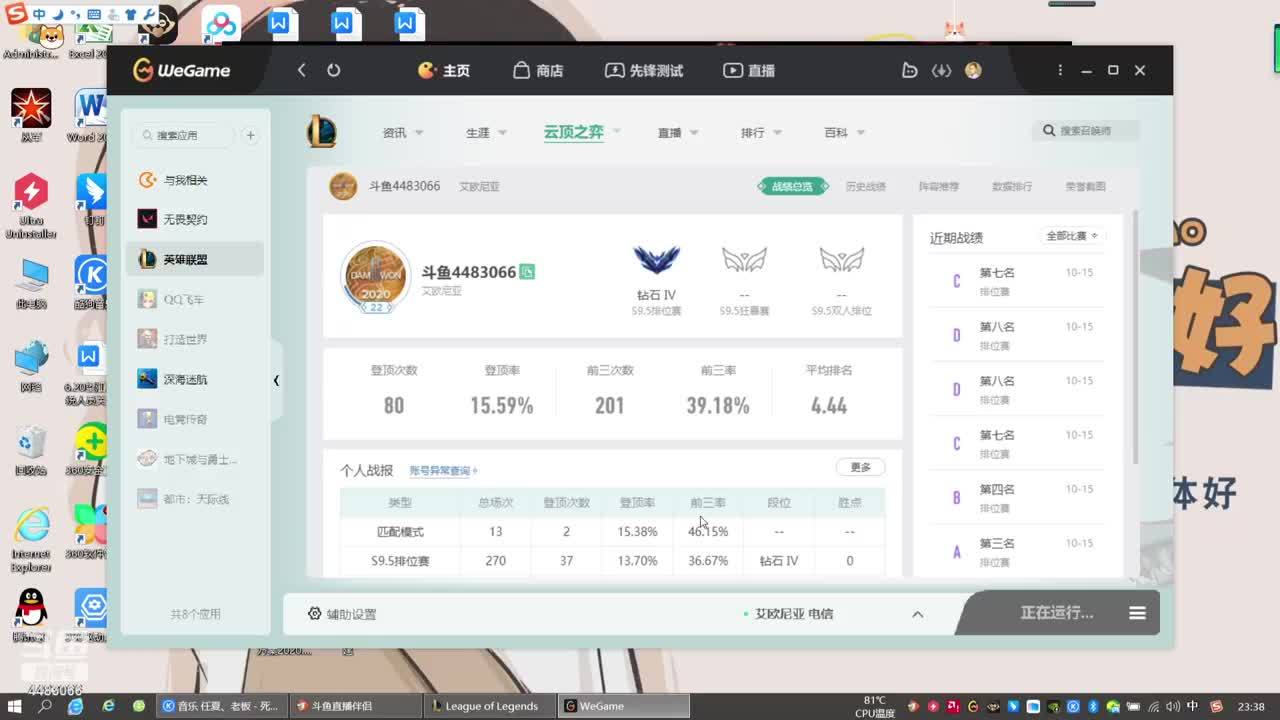
Task: Open the 第三名 match record
Action: pyautogui.click(x=1017, y=552)
